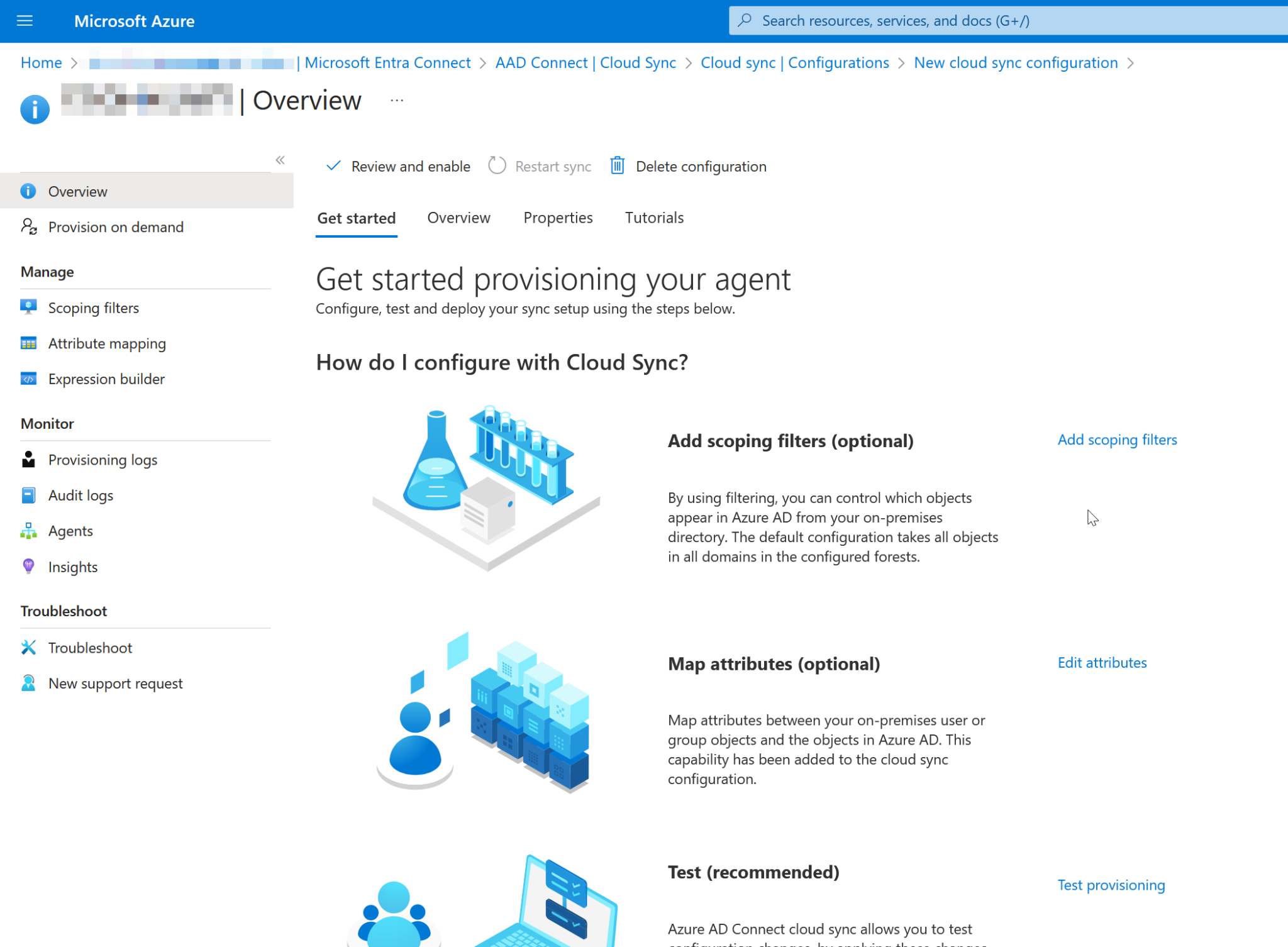Open the ellipsis more options menu
Image resolution: width=1288 pixels, height=947 pixels.
pos(396,101)
